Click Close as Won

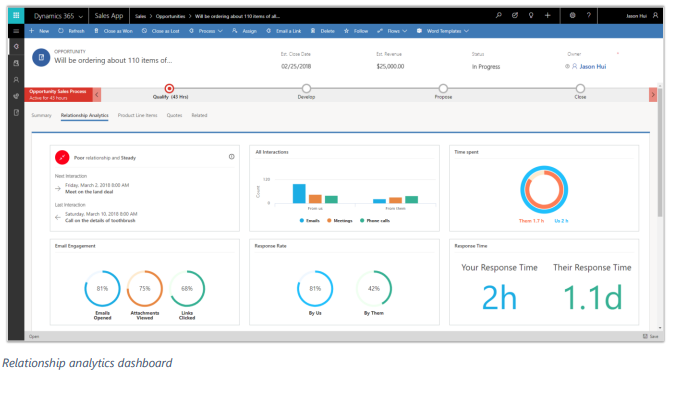coord(113,31)
